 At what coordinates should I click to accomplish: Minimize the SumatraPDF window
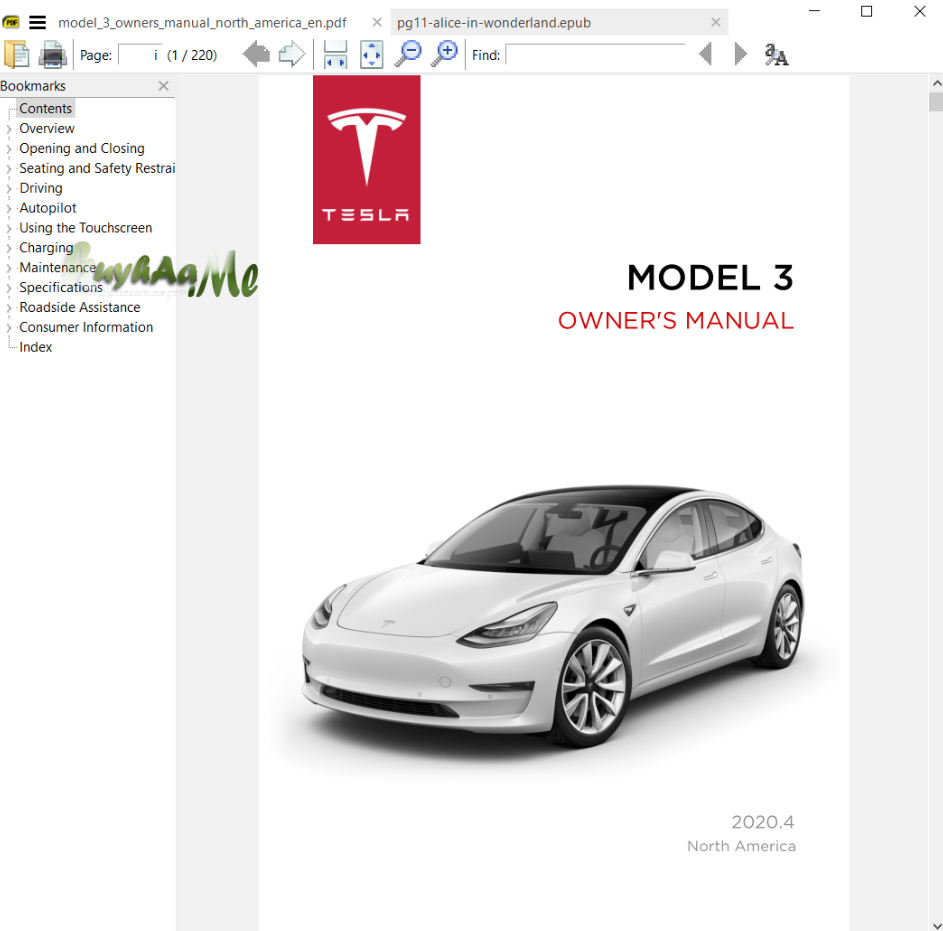[814, 11]
